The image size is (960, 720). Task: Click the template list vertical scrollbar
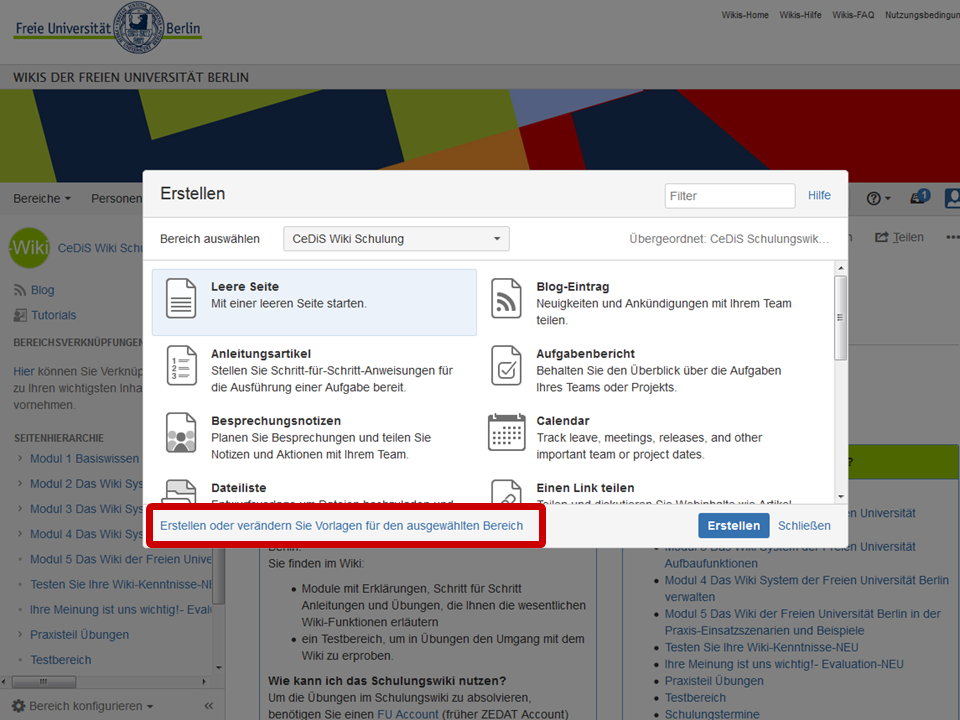point(841,318)
